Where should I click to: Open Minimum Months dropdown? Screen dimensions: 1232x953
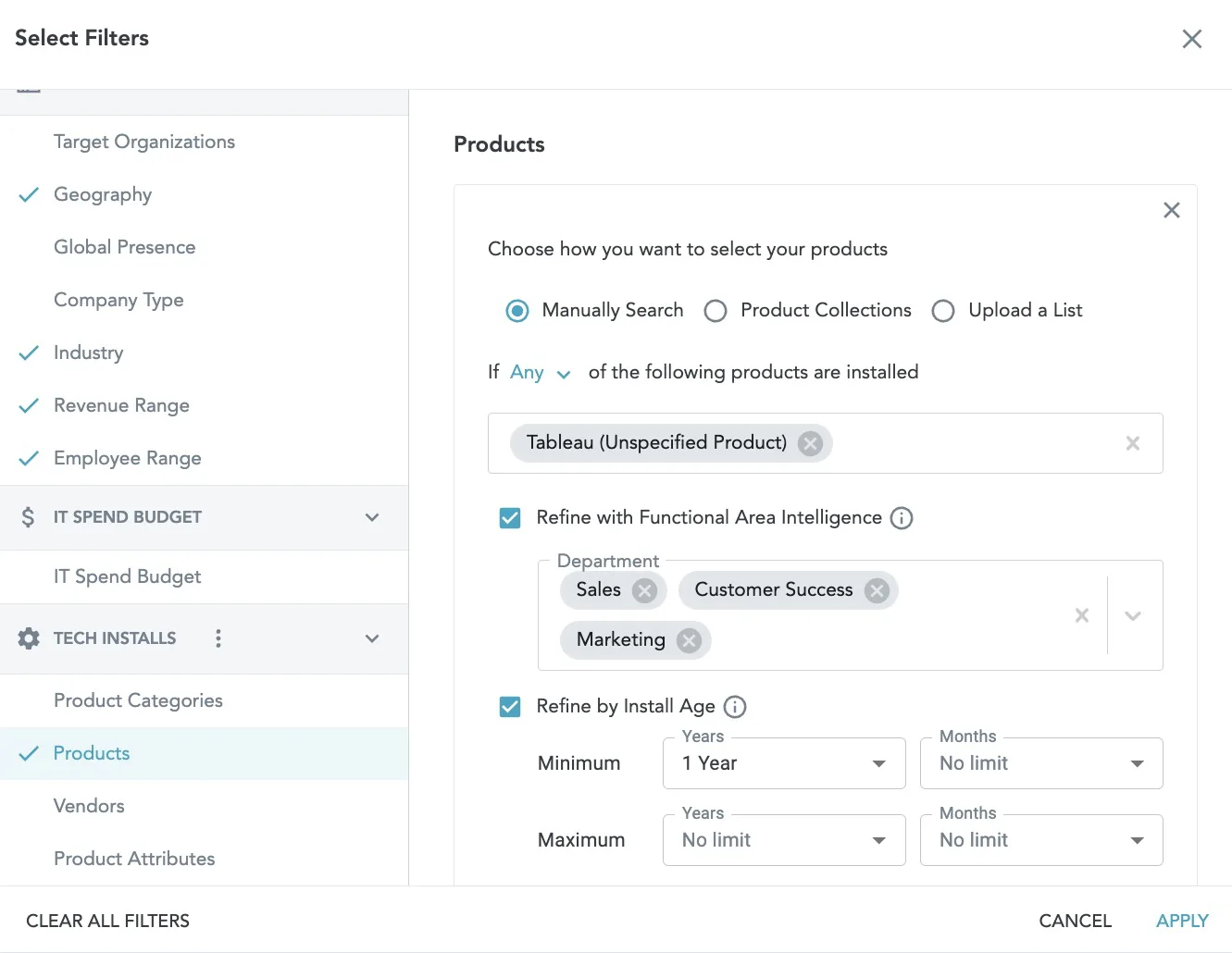(1041, 763)
